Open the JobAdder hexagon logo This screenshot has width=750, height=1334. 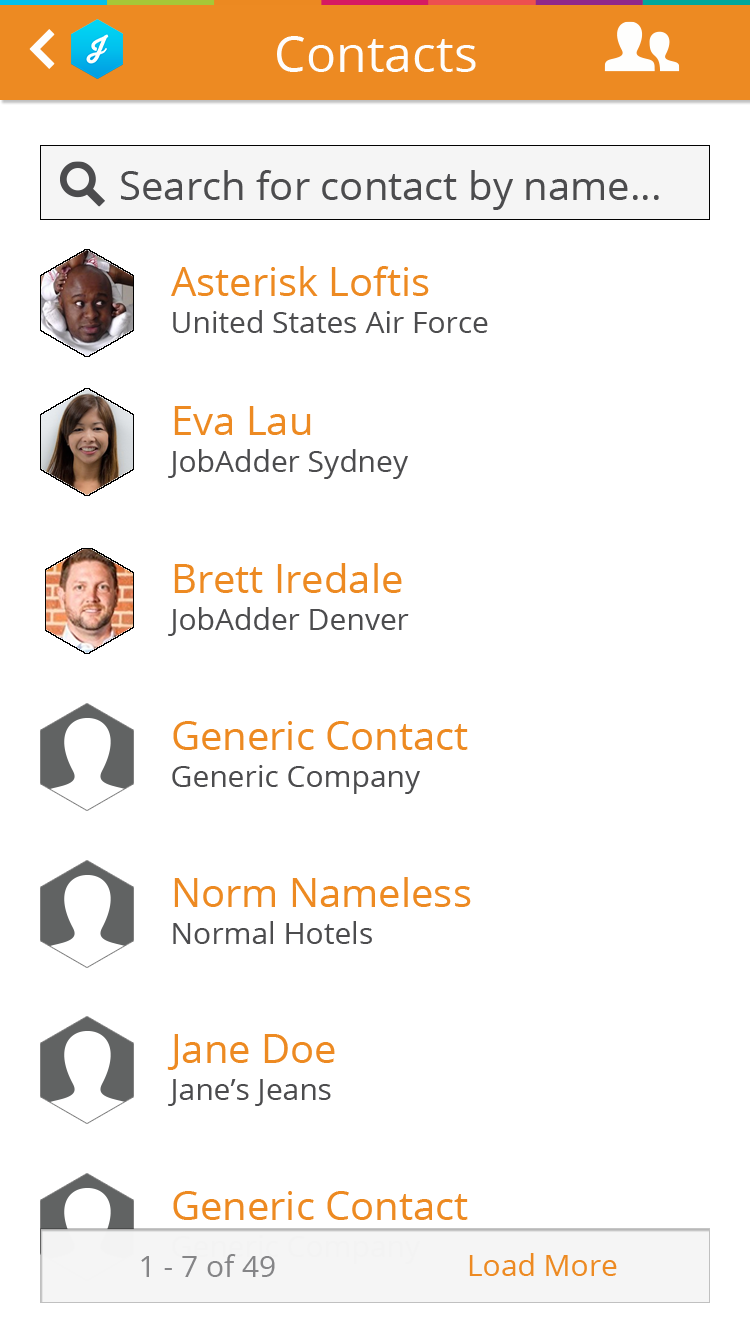pyautogui.click(x=97, y=50)
